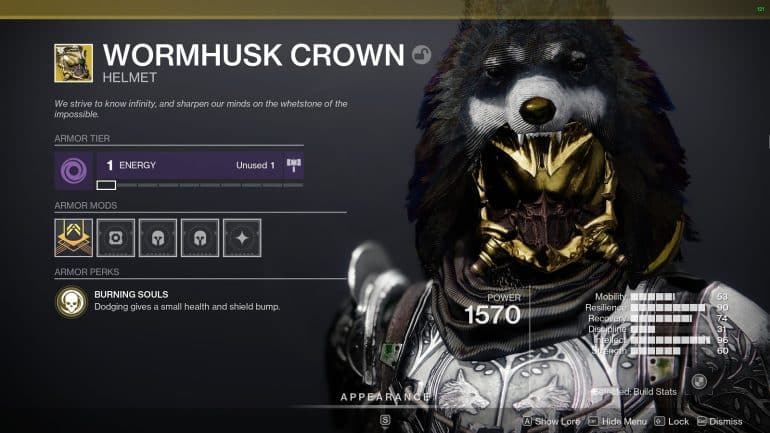Click the upgrade energy hammer icon
The height and width of the screenshot is (433, 770).
[x=294, y=165]
